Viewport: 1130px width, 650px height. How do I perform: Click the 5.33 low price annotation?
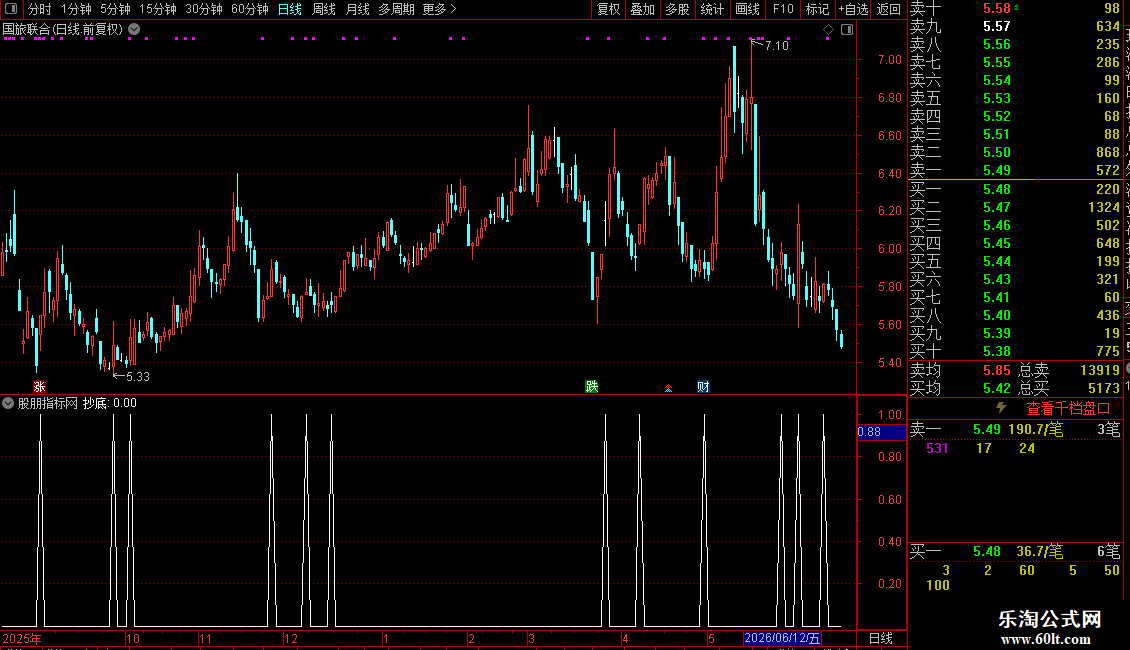tap(138, 376)
